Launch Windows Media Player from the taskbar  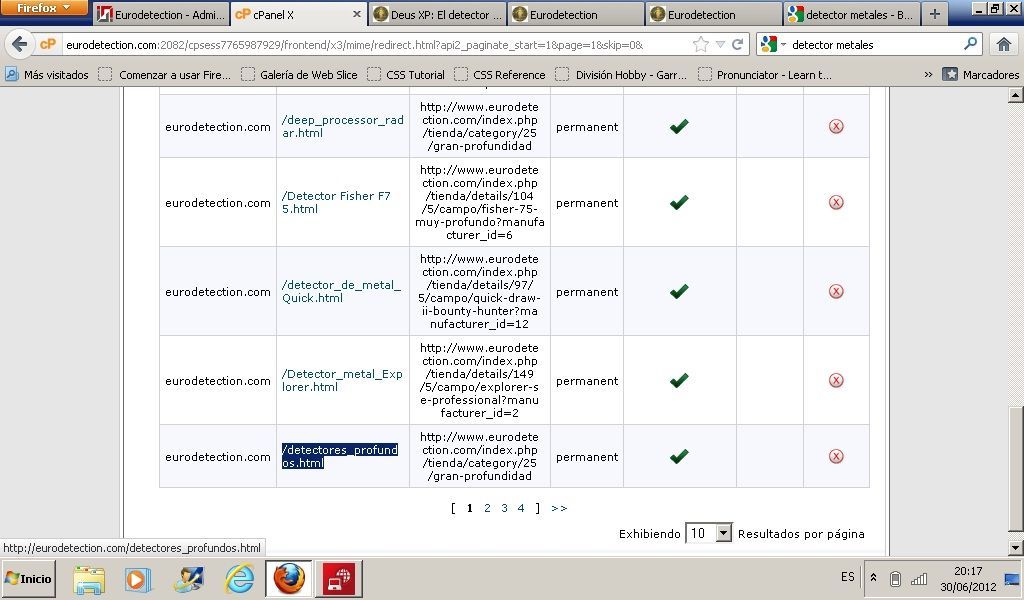(x=138, y=579)
